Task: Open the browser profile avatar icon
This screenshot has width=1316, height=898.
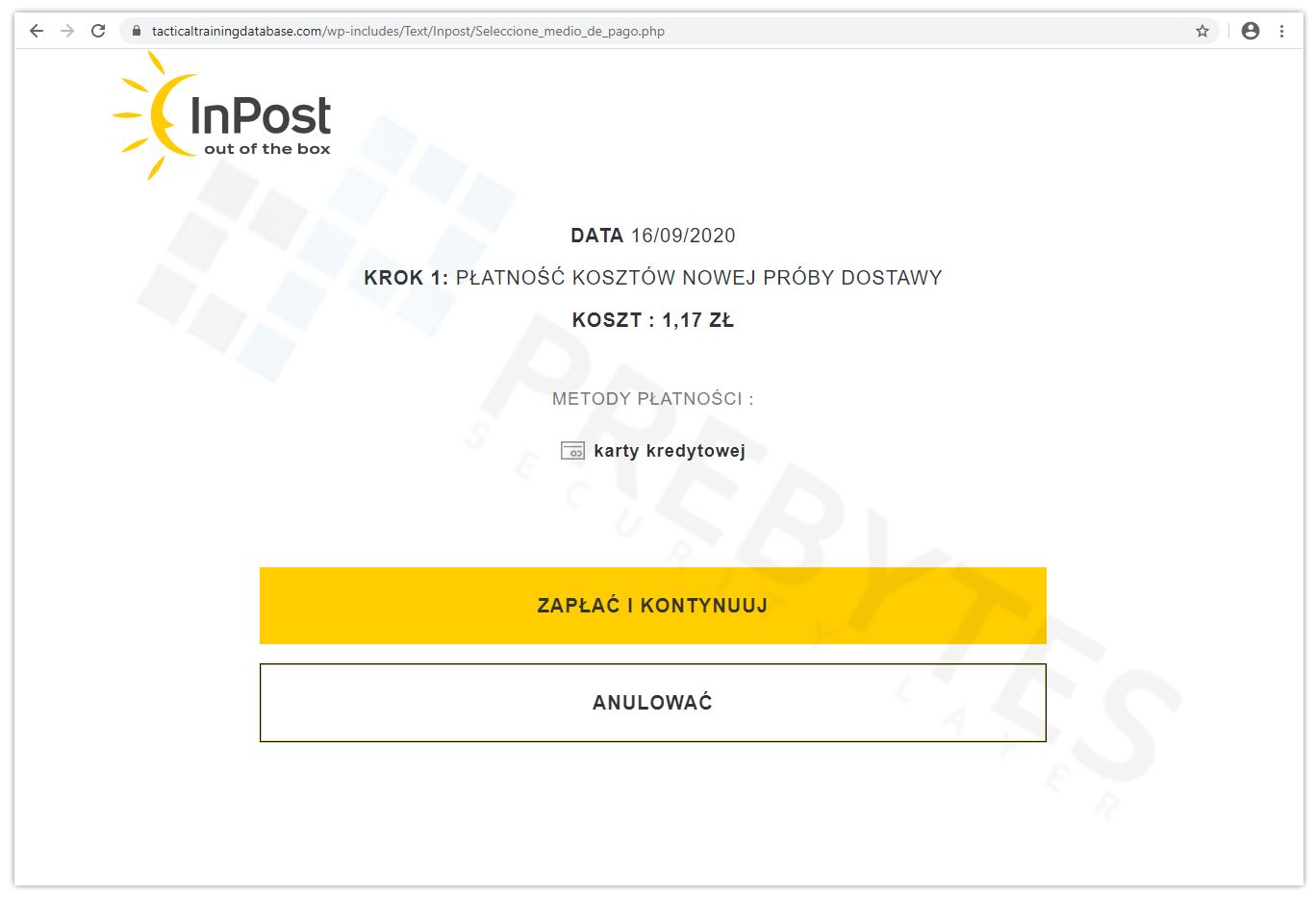Action: pyautogui.click(x=1251, y=31)
